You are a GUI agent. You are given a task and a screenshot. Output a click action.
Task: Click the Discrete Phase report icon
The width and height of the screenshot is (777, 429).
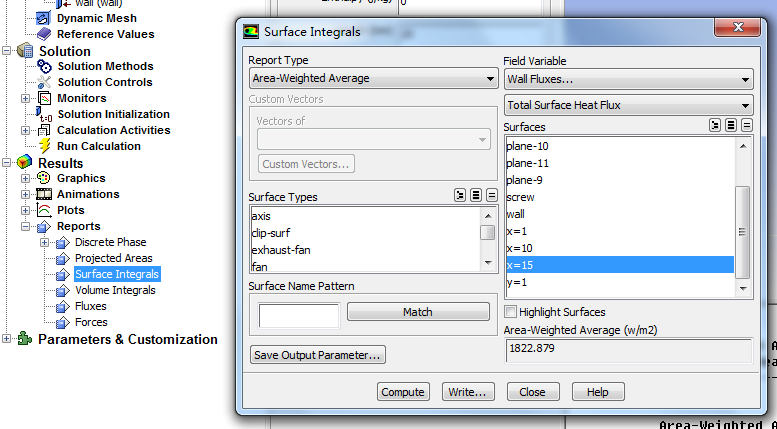62,242
